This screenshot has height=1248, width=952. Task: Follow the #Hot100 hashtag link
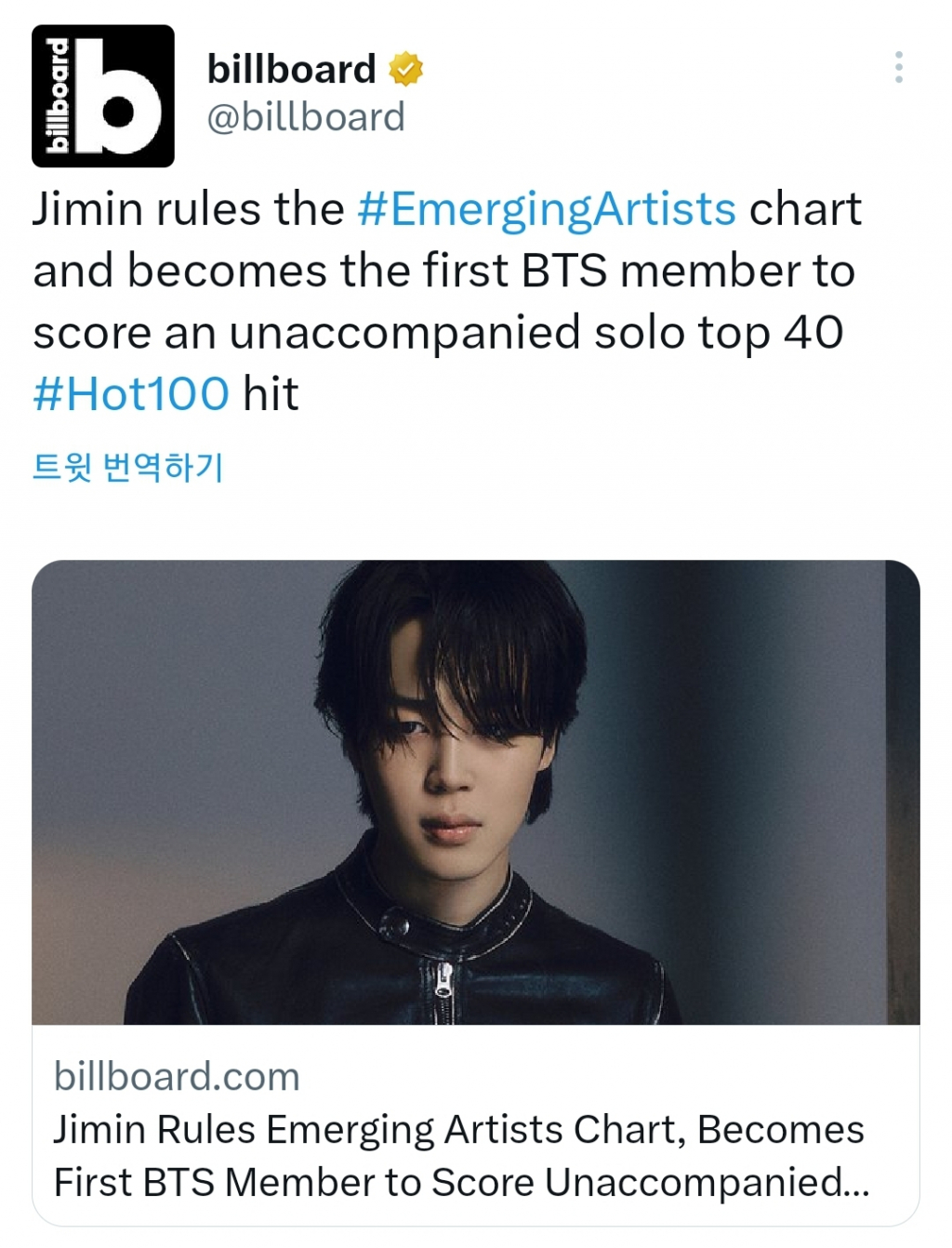131,393
